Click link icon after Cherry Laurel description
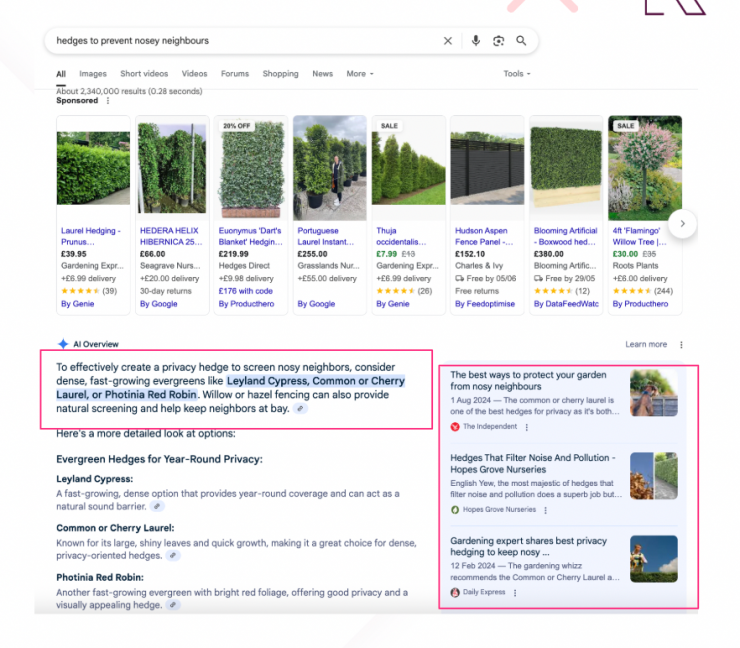Viewport: 740px width, 648px height. (173, 555)
